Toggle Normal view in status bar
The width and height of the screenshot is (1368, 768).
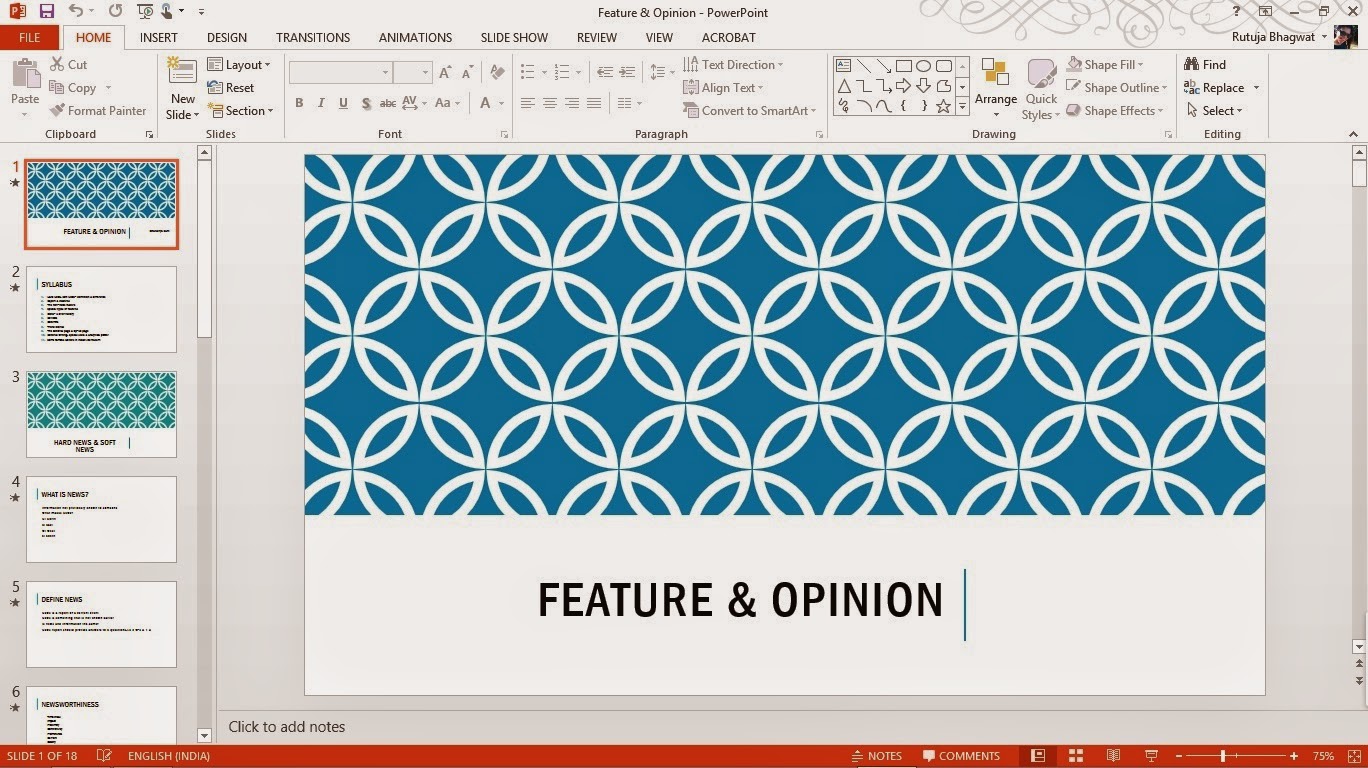coord(1037,756)
